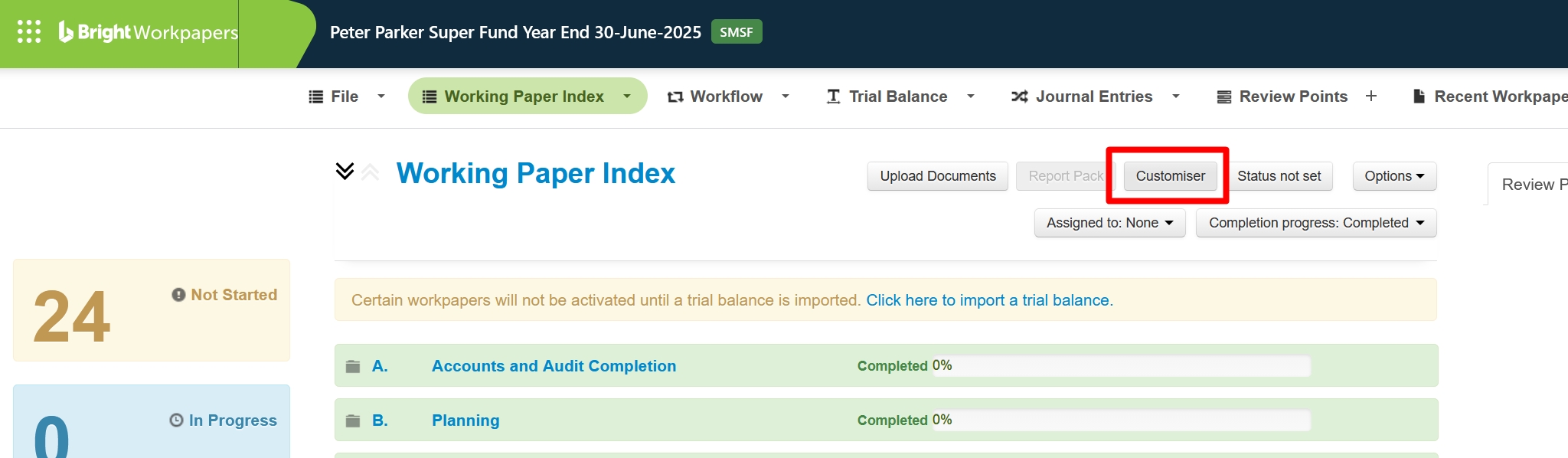1568x458 pixels.
Task: Filter by In Progress workpapers card
Action: pos(152,421)
